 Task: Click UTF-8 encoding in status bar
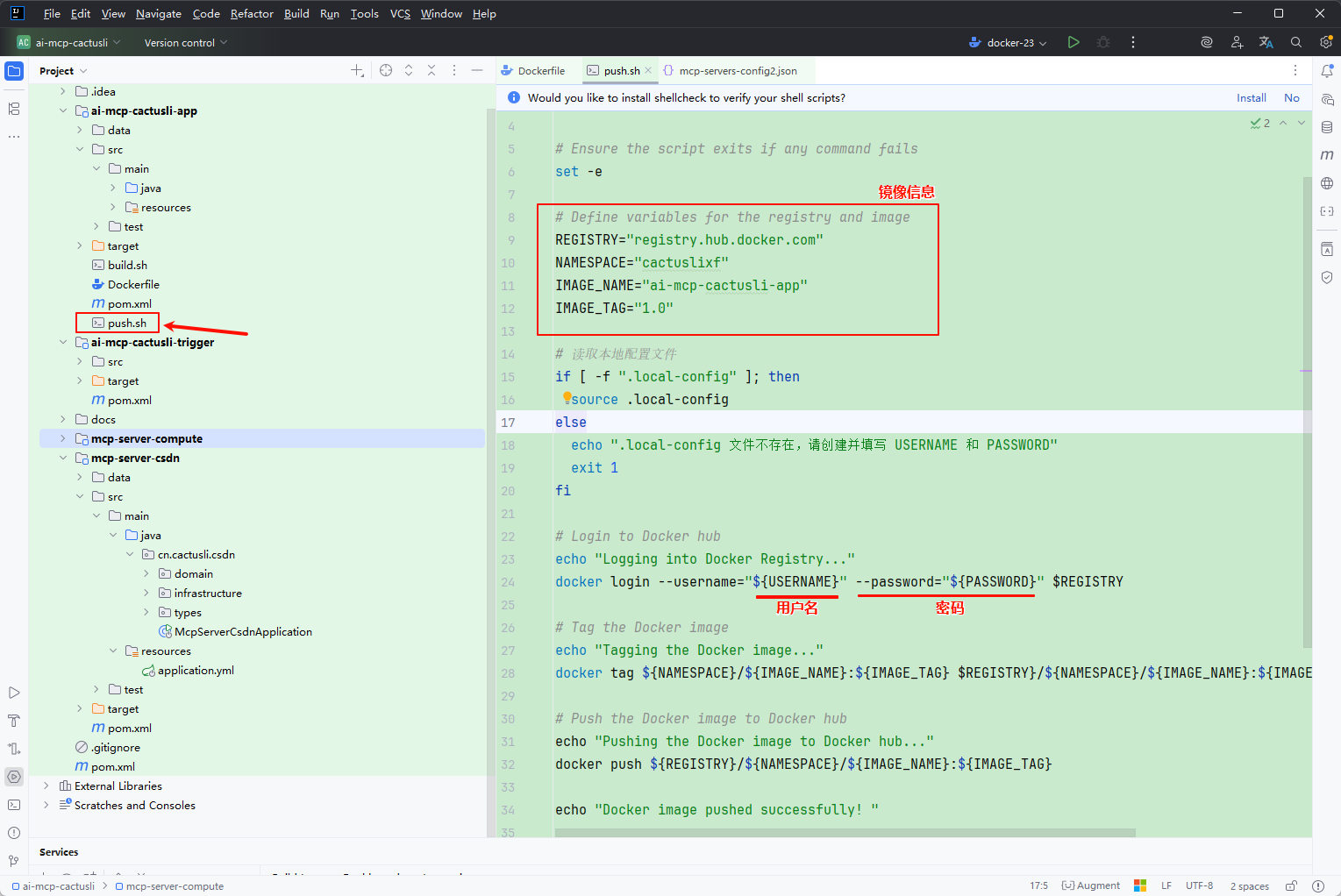1199,885
